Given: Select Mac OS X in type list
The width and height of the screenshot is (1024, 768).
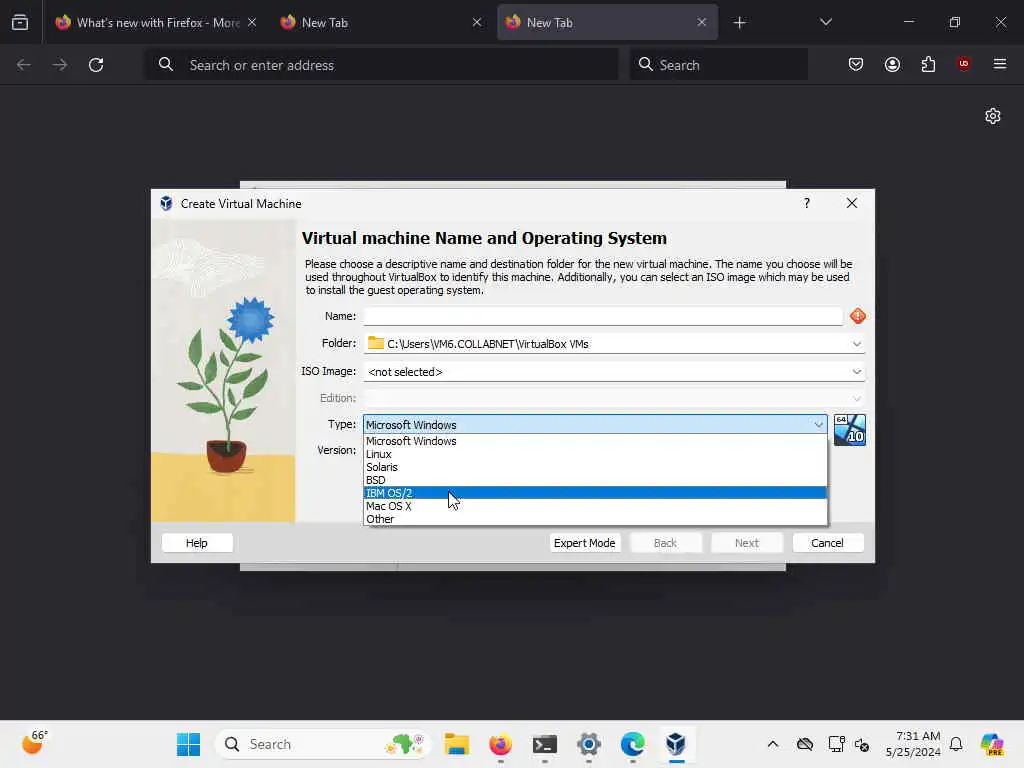Looking at the screenshot, I should pos(595,506).
